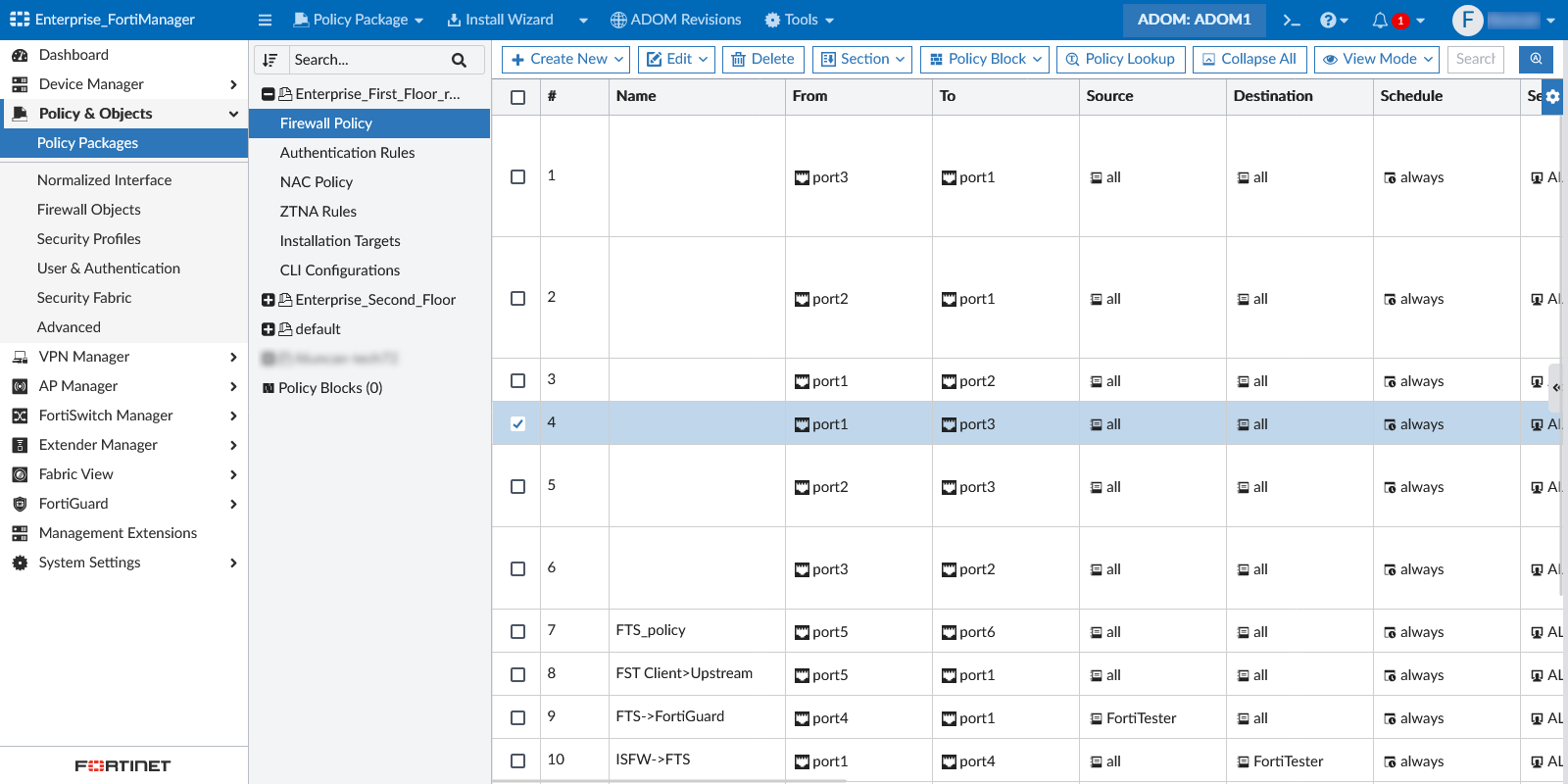The image size is (1568, 784).
Task: Check the box for policy 7 FTS_policy
Action: pos(517,632)
